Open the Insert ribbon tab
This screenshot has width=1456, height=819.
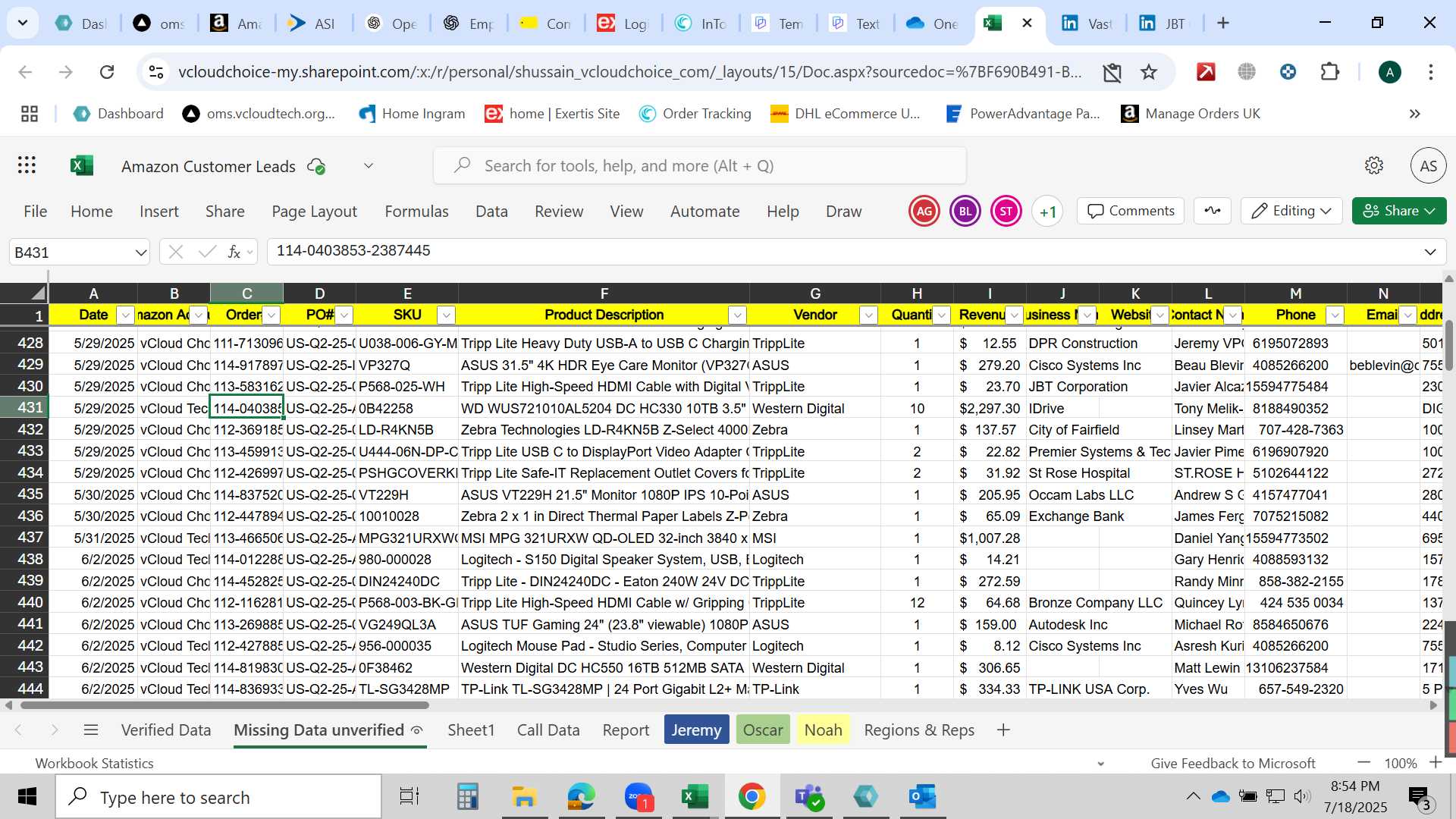[159, 212]
